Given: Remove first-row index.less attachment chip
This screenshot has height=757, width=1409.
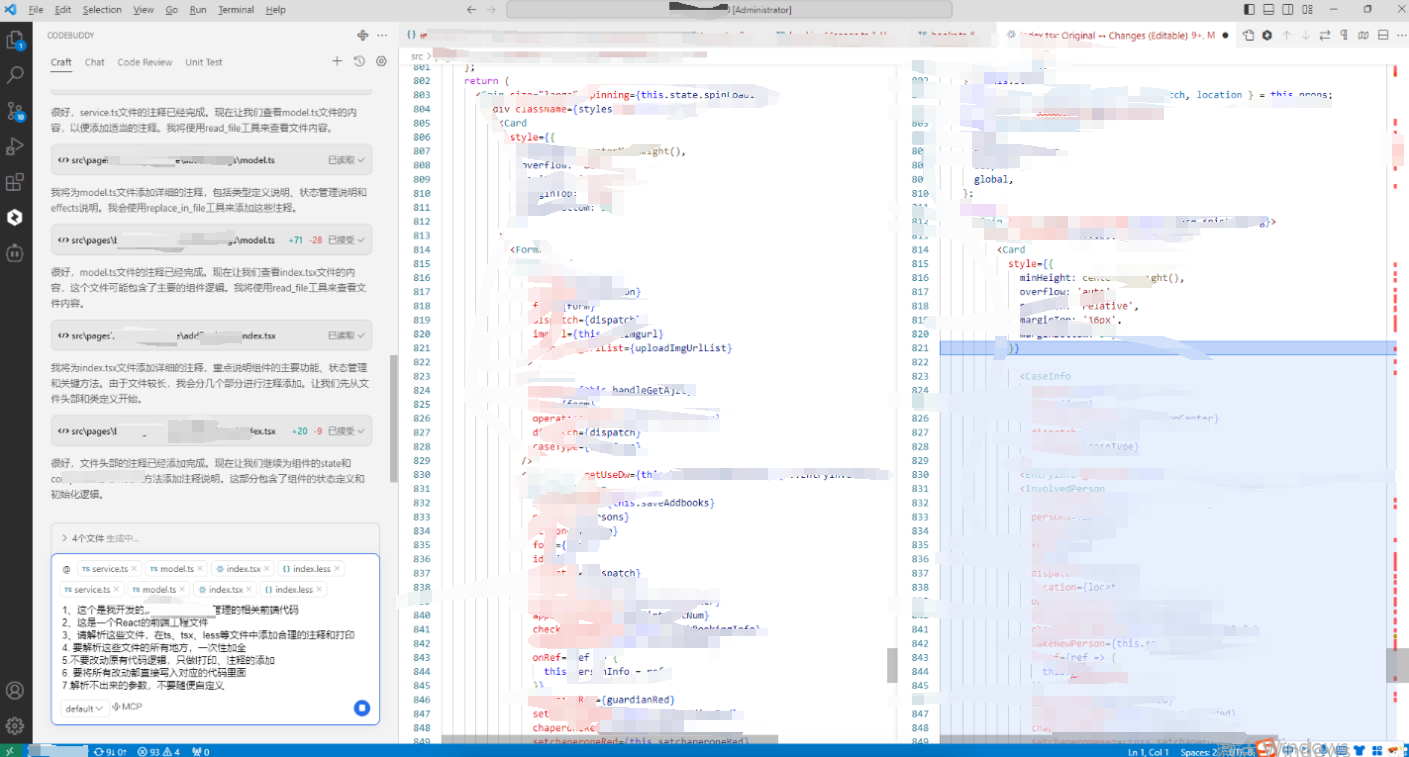Looking at the screenshot, I should (x=338, y=569).
